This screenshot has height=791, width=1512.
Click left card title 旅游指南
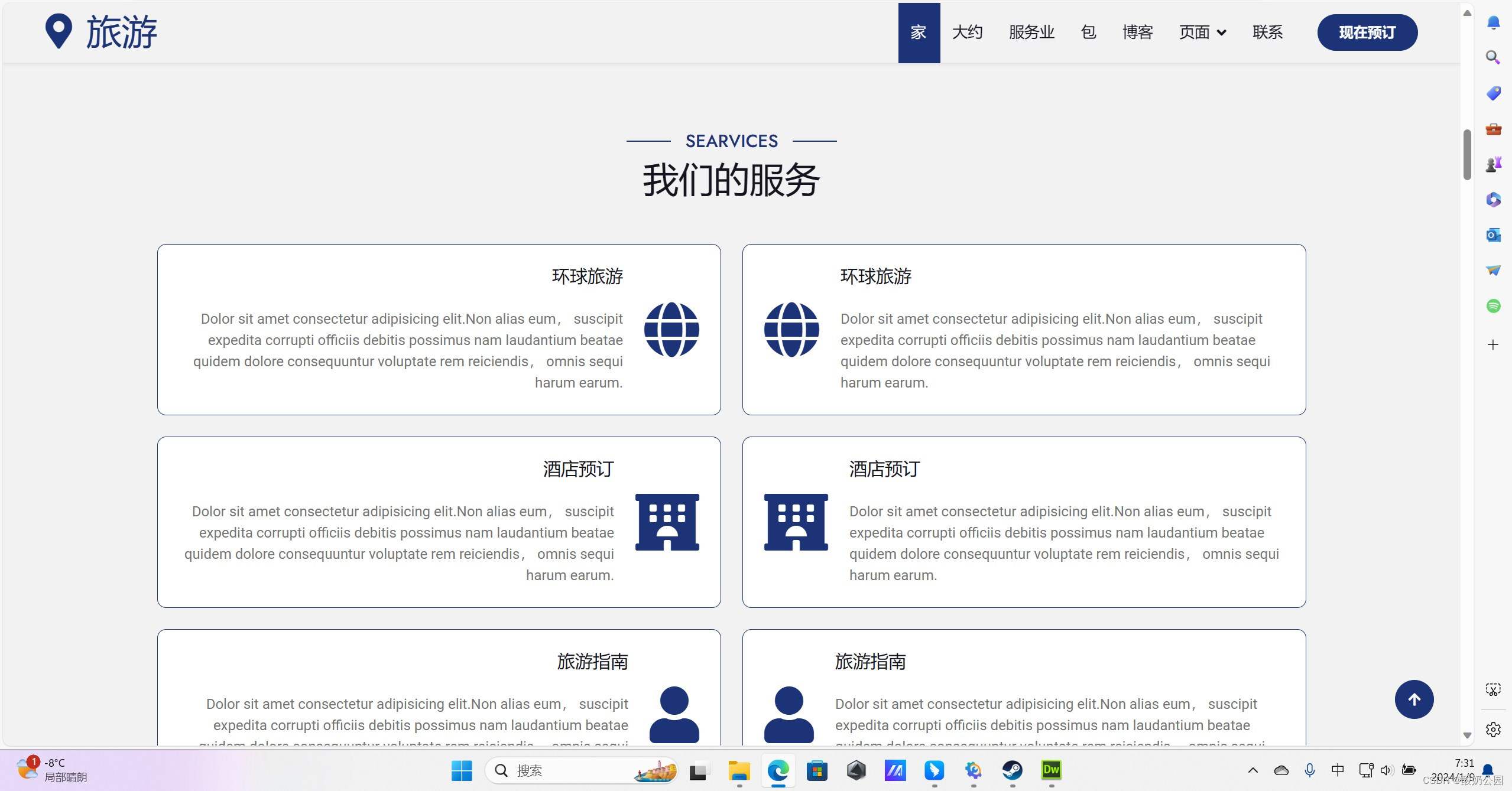tap(592, 662)
